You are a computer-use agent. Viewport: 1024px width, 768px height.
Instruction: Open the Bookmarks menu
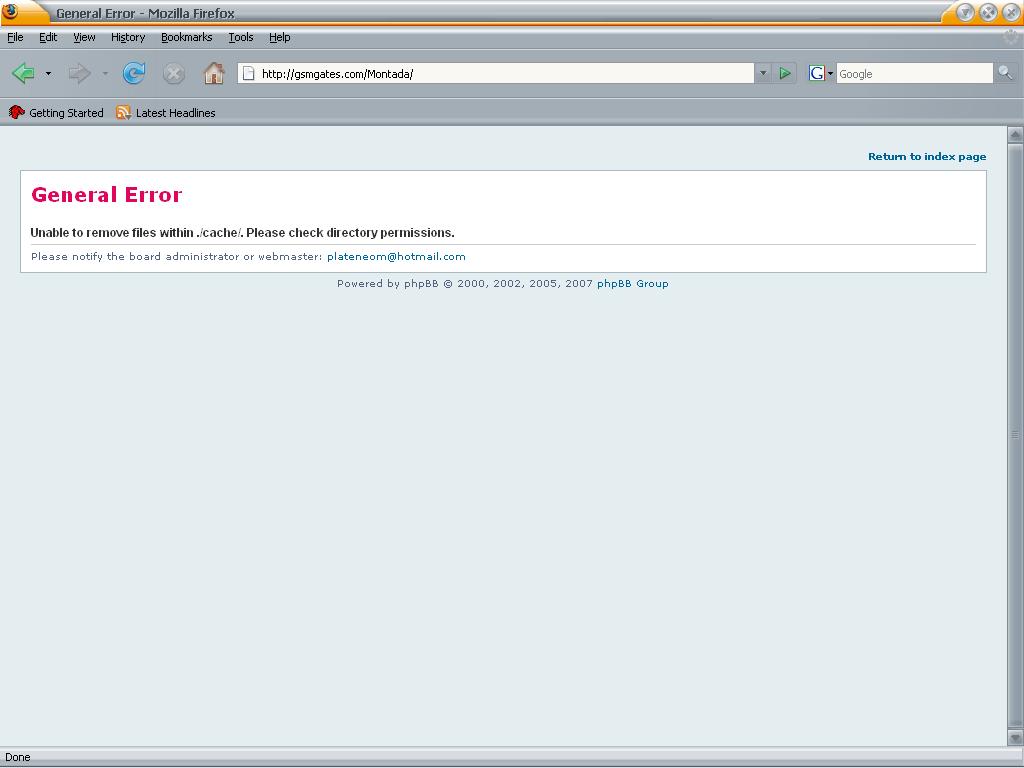click(x=186, y=37)
